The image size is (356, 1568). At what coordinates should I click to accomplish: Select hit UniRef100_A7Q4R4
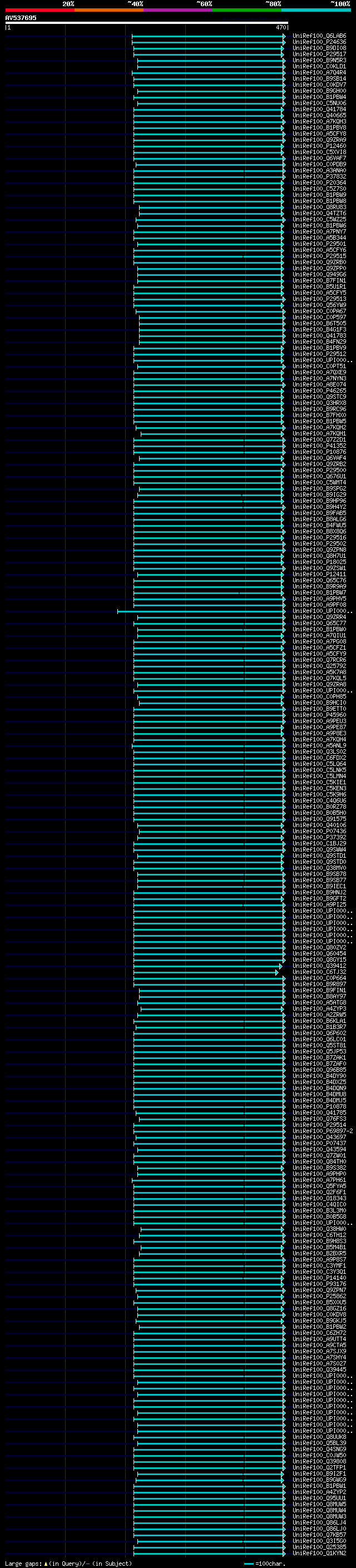click(319, 72)
